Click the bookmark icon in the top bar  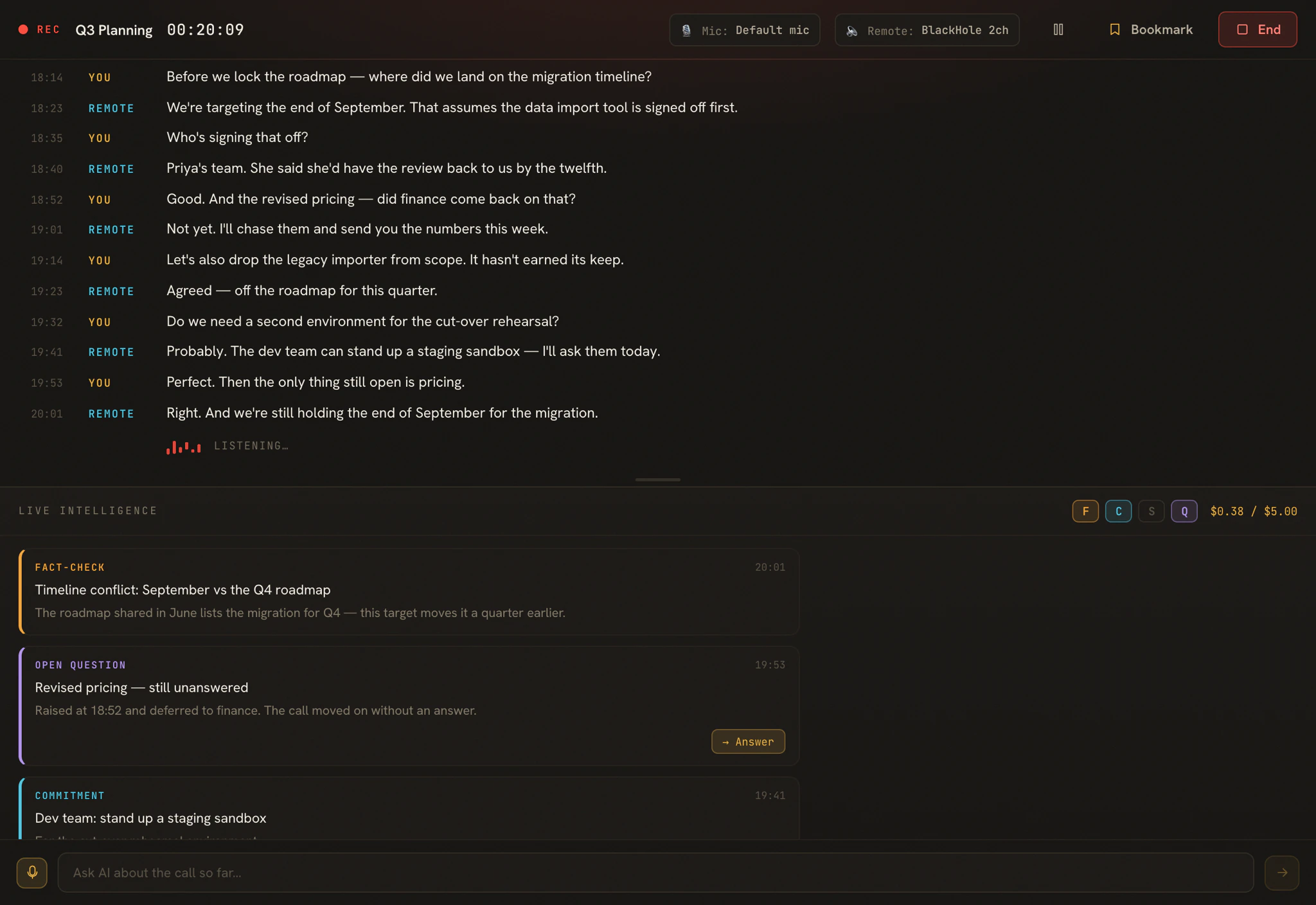point(1115,30)
